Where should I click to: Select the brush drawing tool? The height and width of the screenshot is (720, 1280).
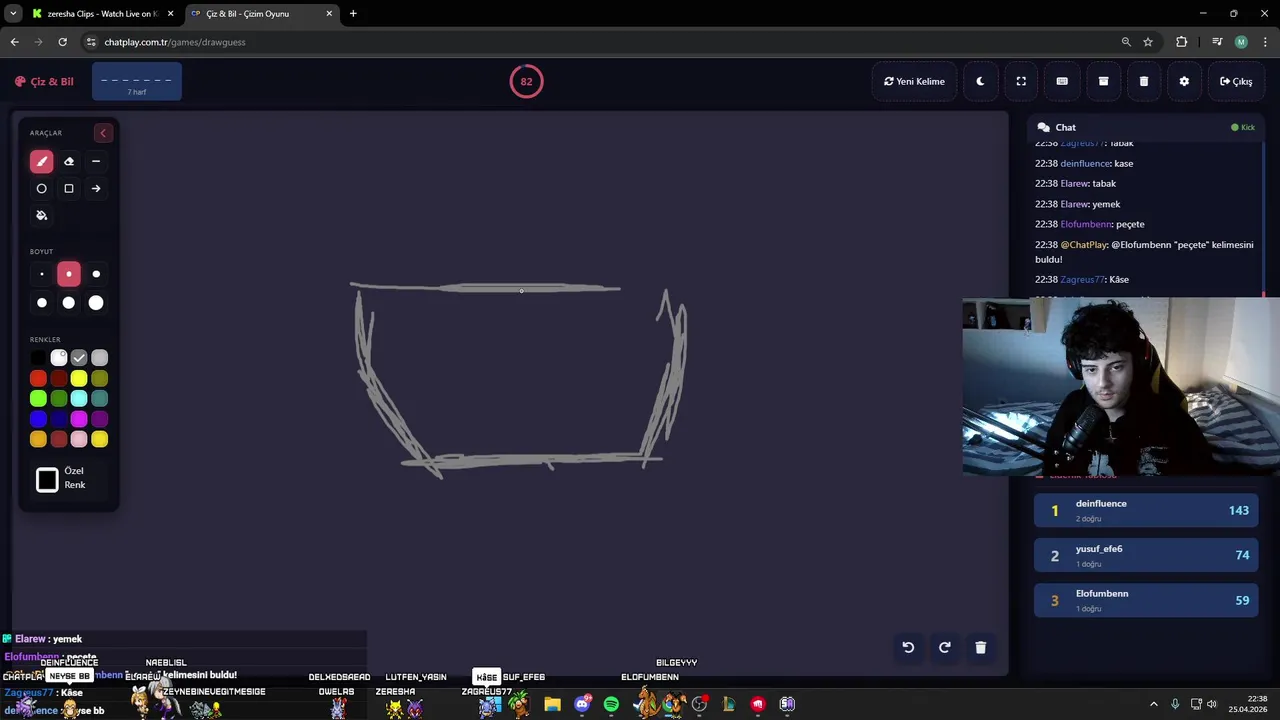(41, 161)
